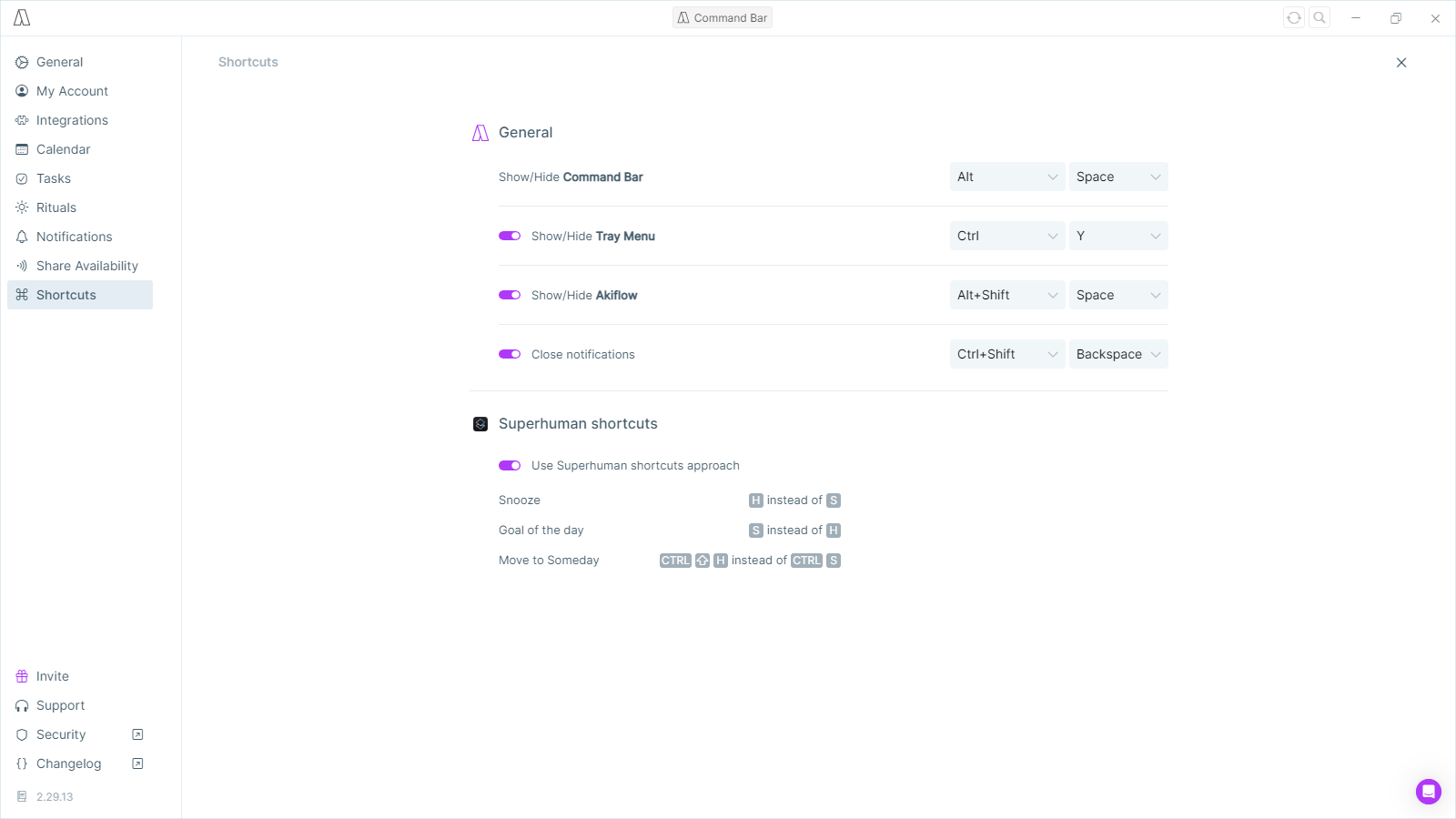Click the Integrations puzzle icon
Viewport: 1456px width, 819px height.
click(22, 120)
